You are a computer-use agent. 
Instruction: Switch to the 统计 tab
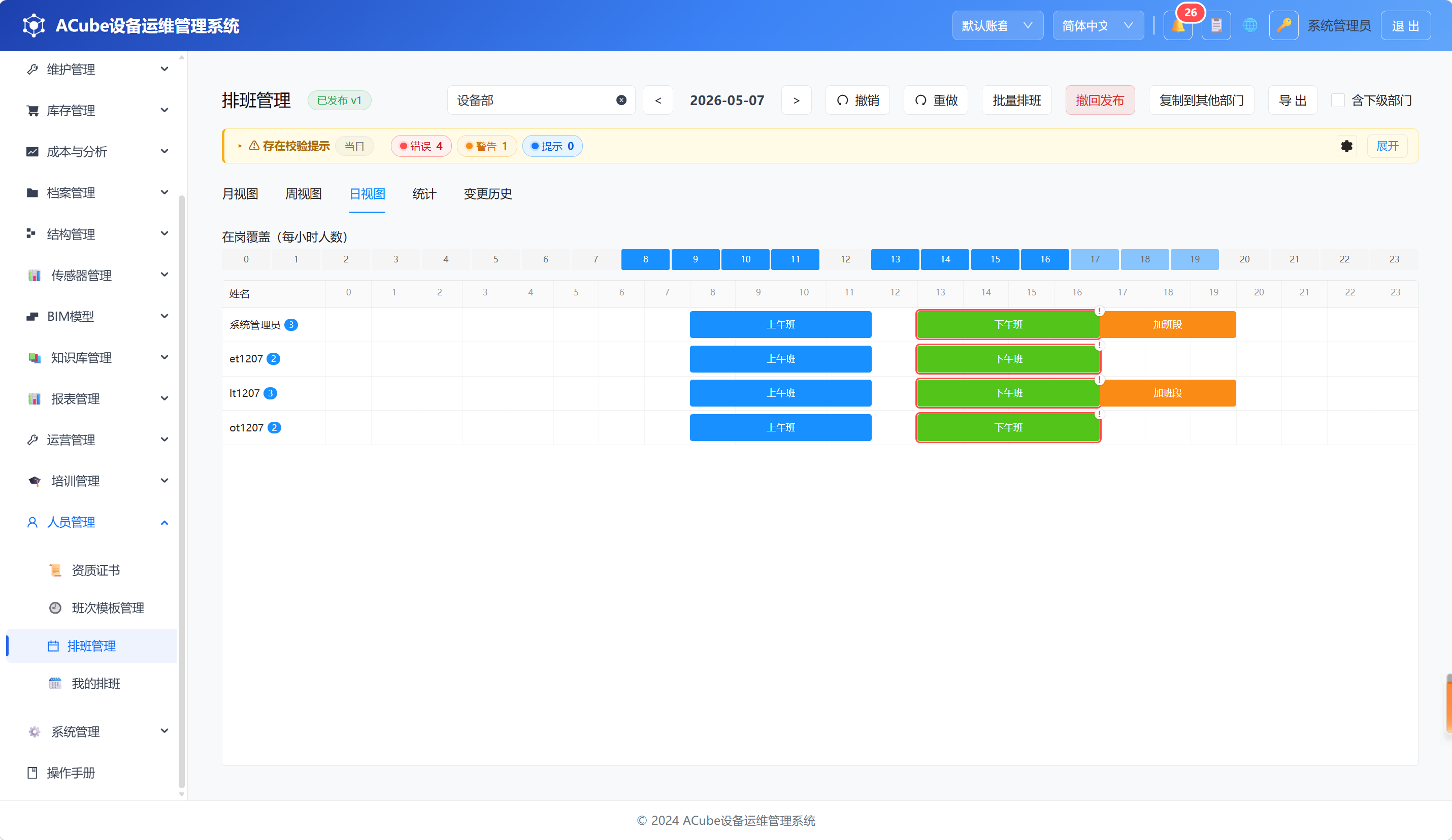(x=424, y=194)
